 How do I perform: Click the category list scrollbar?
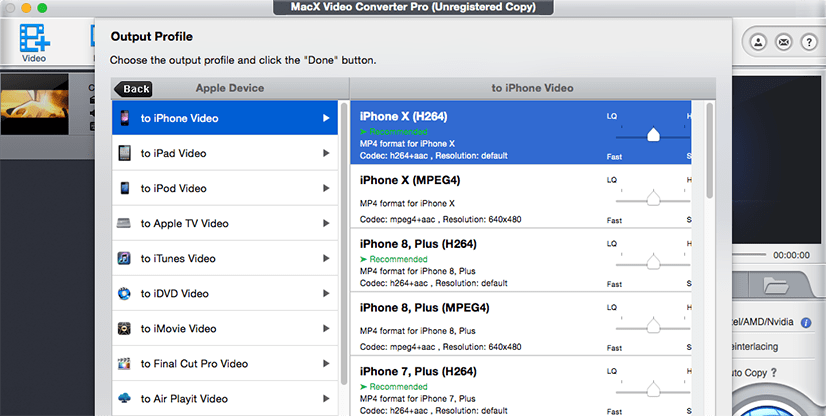click(344, 243)
